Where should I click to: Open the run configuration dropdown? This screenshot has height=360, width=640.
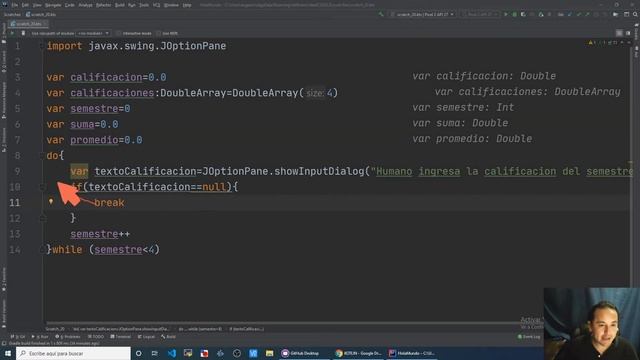pyautogui.click(x=422, y=14)
